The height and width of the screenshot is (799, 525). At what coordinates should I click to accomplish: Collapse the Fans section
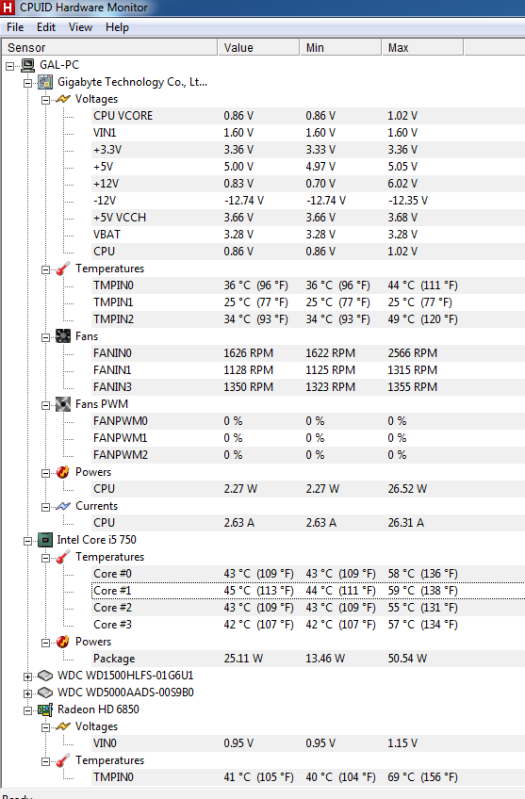click(45, 337)
